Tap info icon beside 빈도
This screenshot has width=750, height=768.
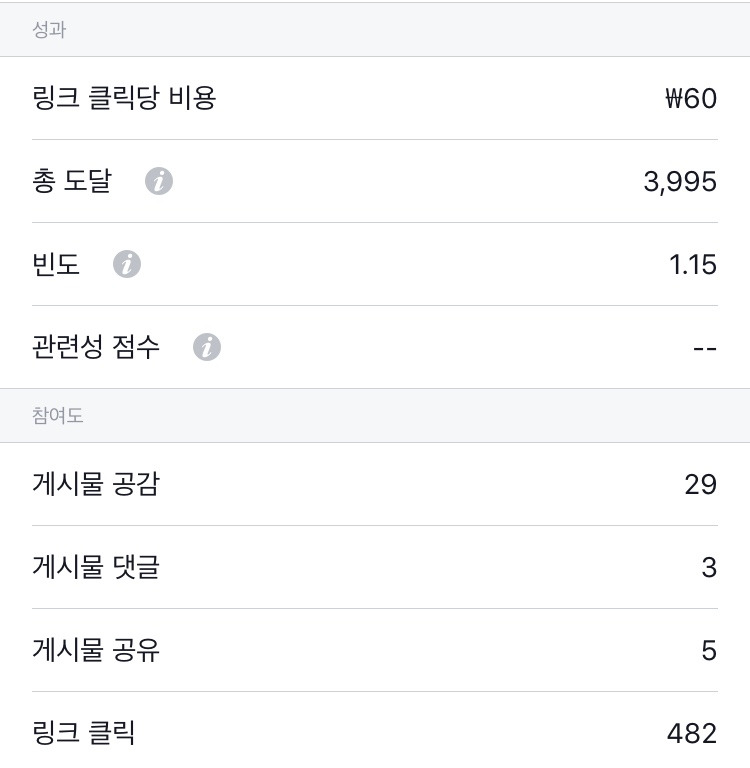pos(127,264)
